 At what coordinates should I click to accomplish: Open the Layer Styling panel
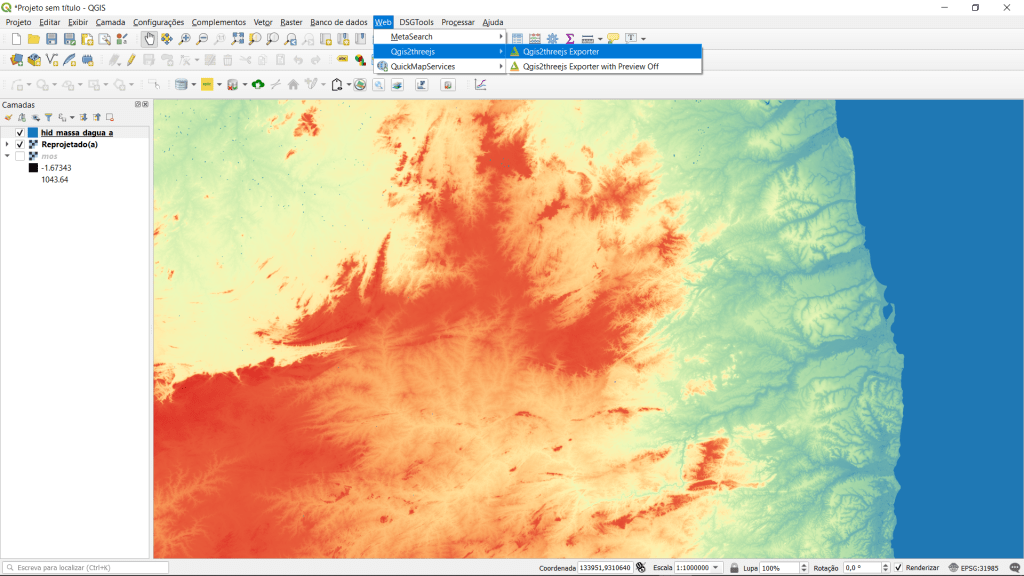point(9,117)
